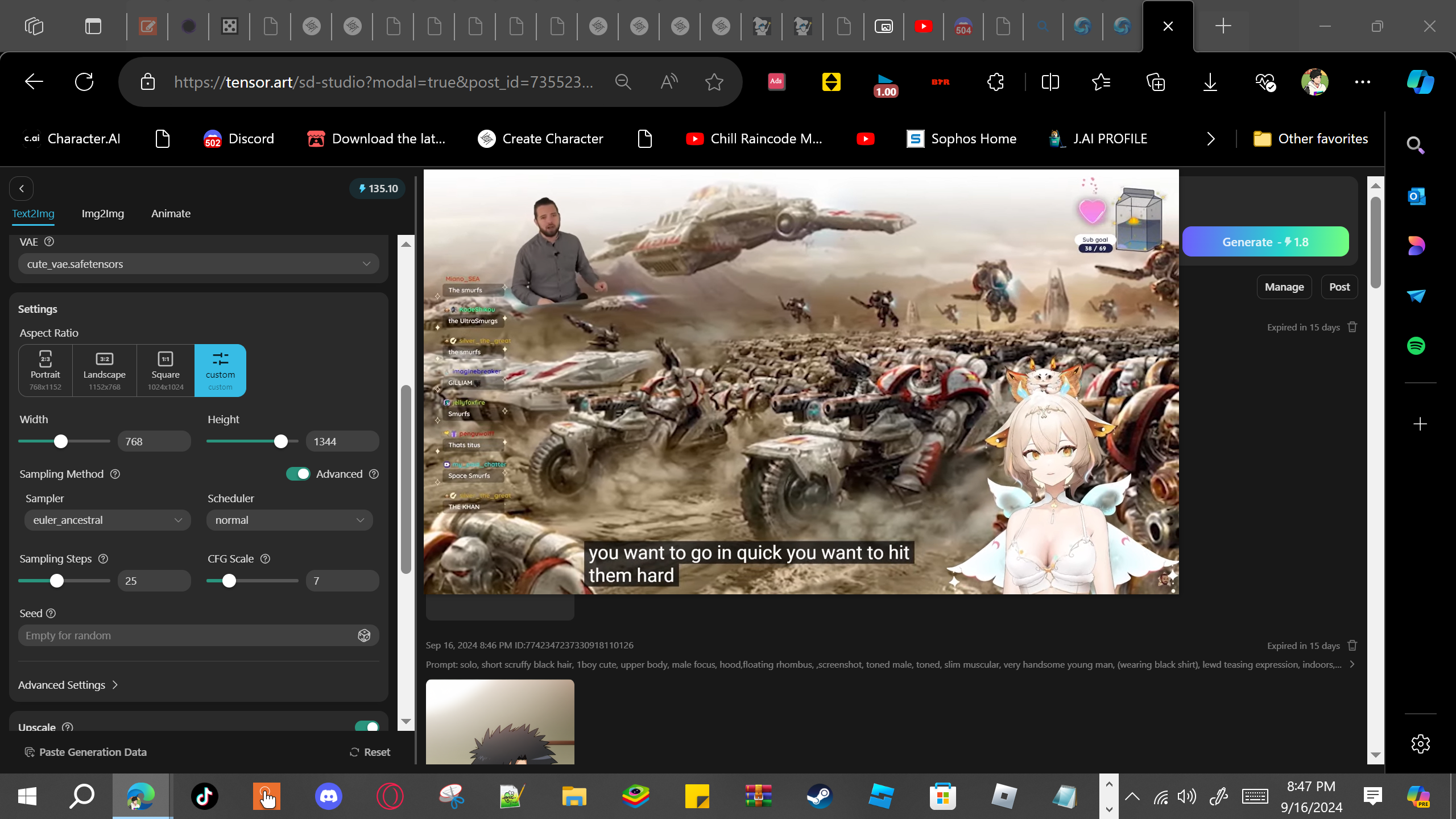The width and height of the screenshot is (1456, 819).
Task: Click the VAE help question icon
Action: [x=49, y=242]
